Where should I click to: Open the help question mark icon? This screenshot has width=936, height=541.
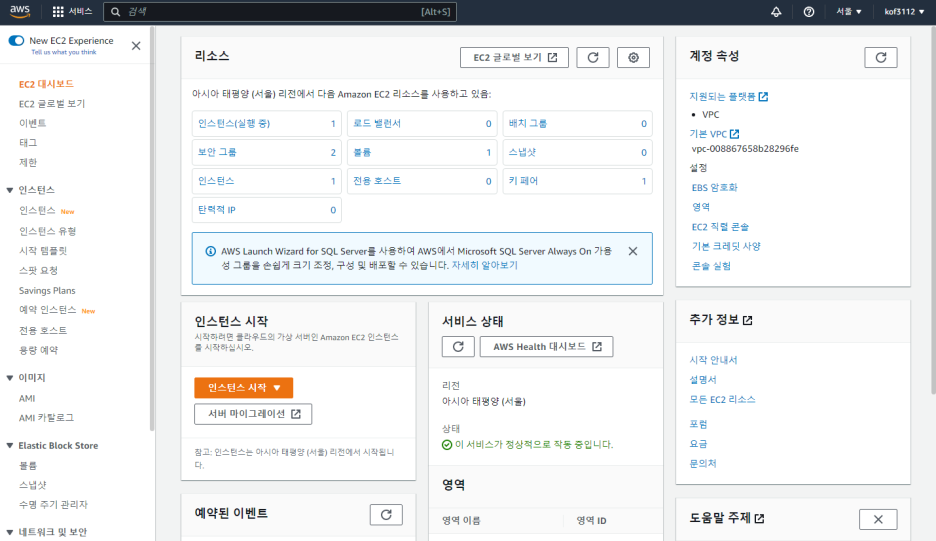coord(808,11)
